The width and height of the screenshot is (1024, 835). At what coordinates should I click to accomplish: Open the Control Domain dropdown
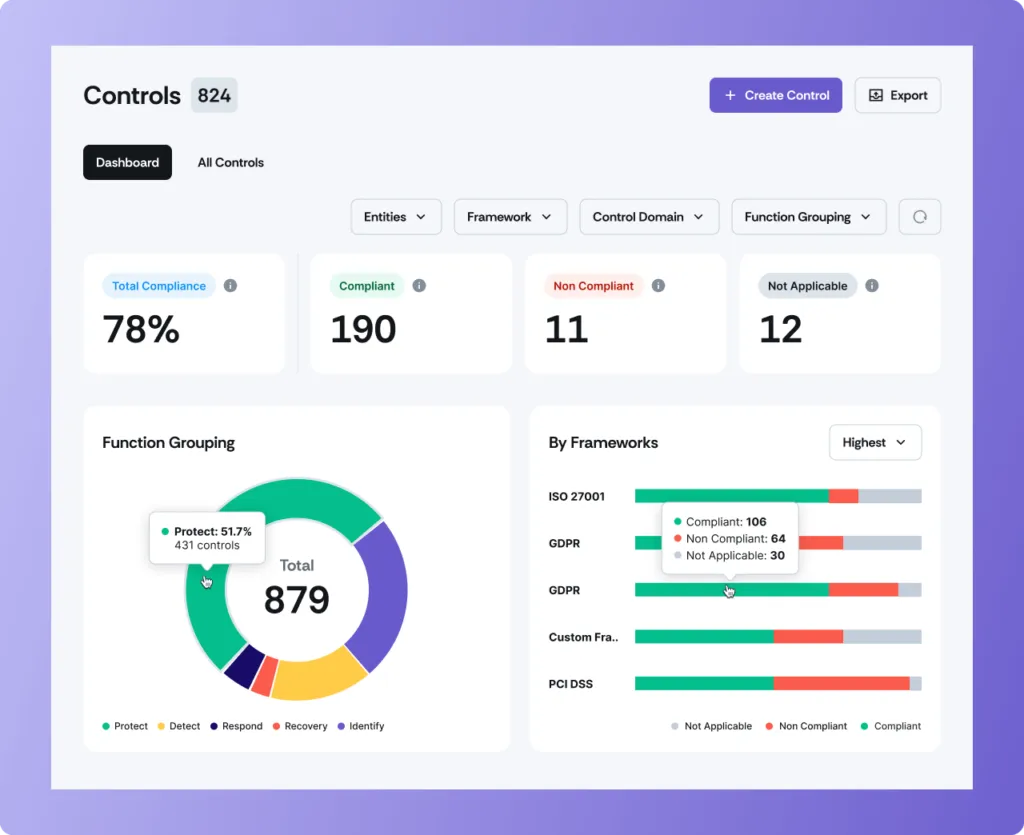click(x=649, y=216)
